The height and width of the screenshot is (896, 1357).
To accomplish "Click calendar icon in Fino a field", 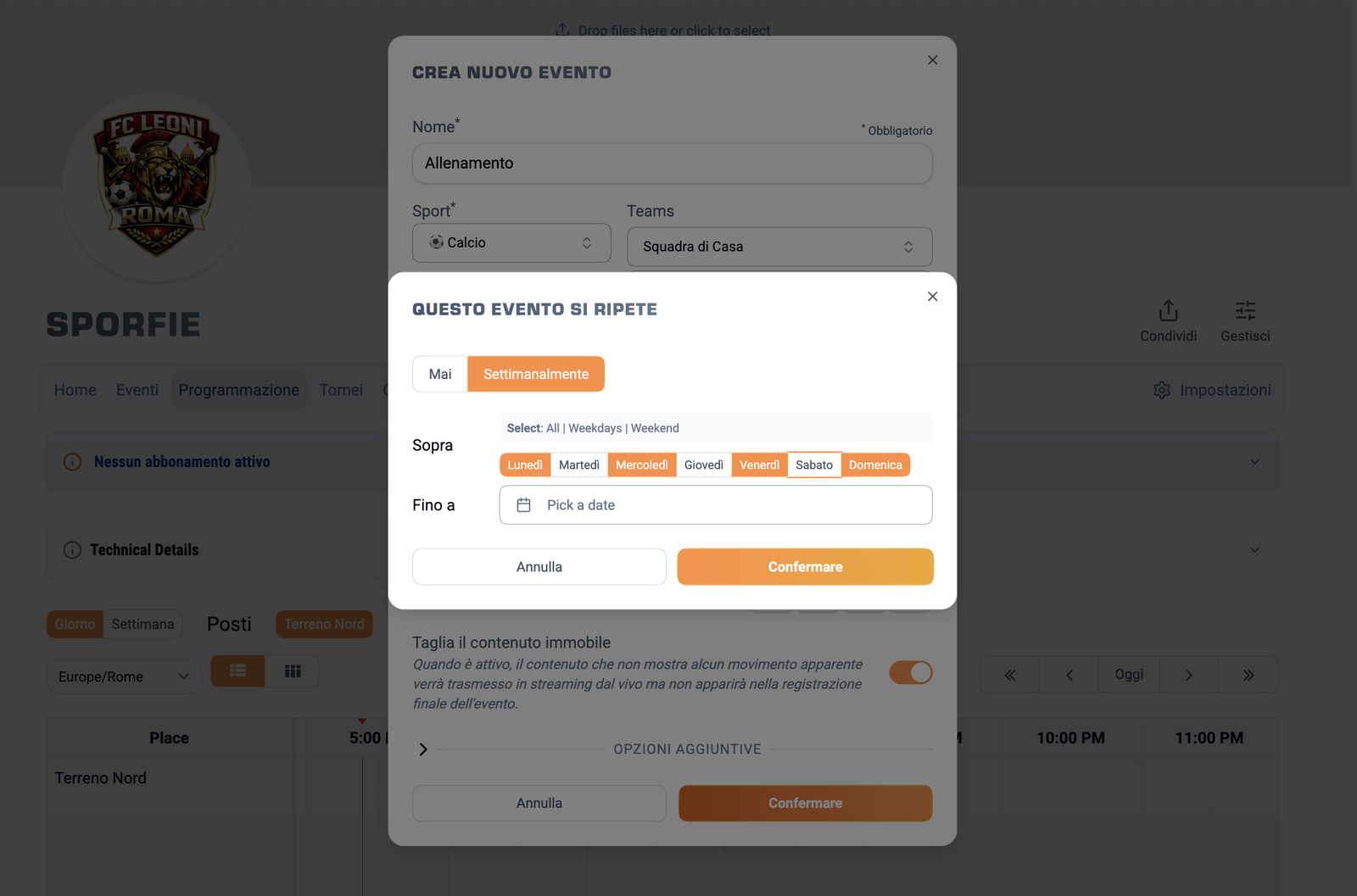I will click(524, 505).
